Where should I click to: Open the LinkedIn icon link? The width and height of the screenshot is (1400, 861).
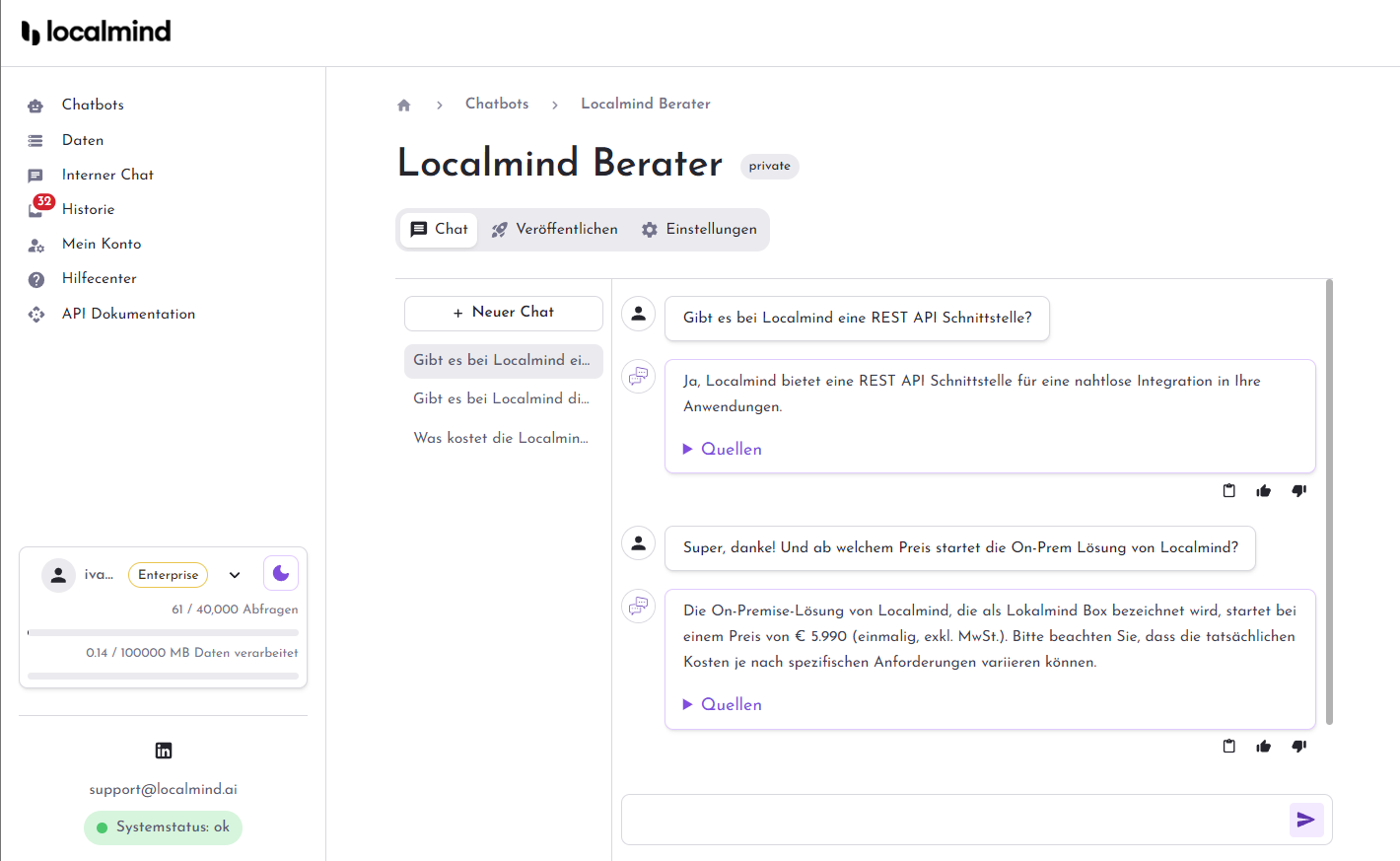[x=164, y=751]
